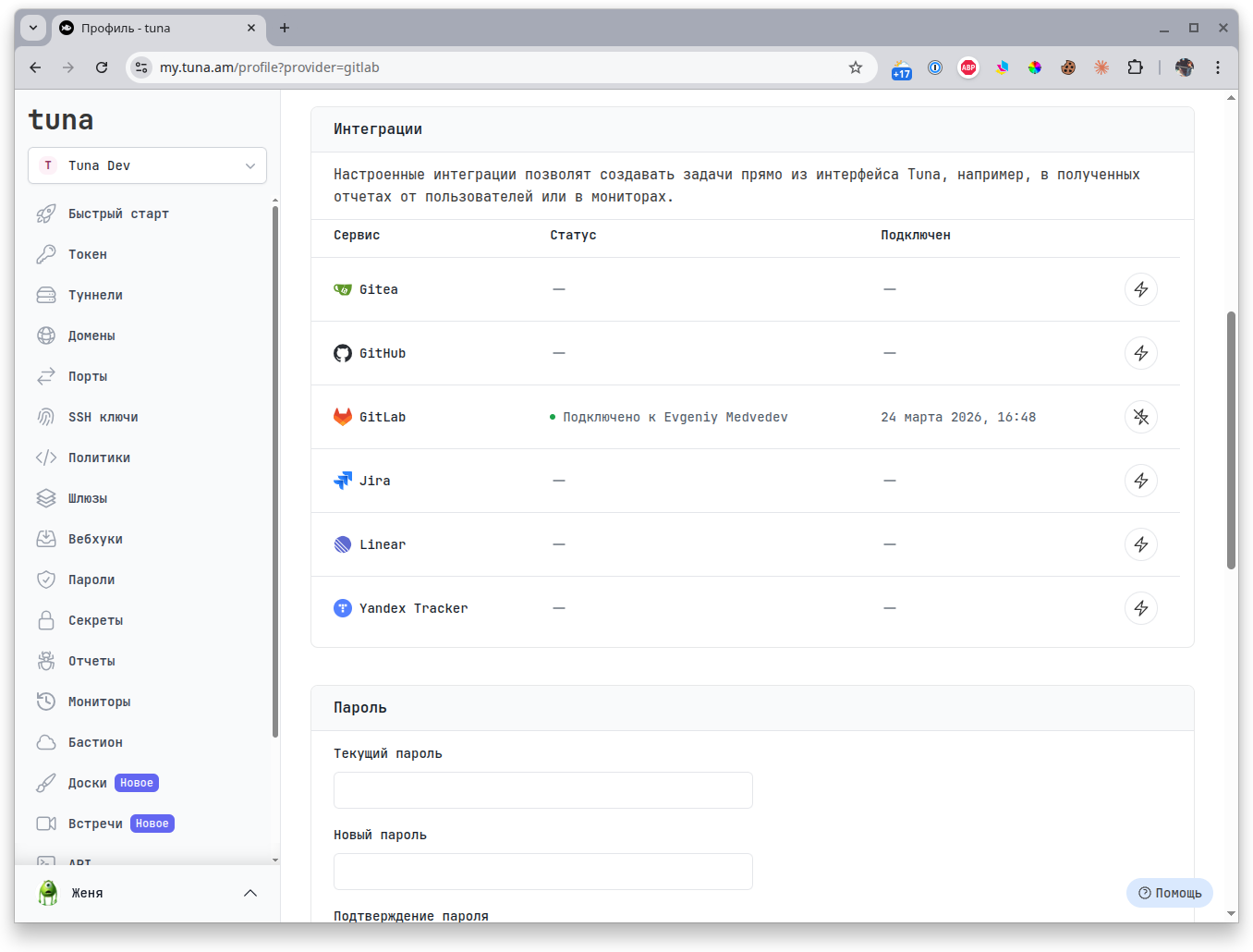Open the Вебхуки sidebar item
Image resolution: width=1253 pixels, height=952 pixels.
coord(95,539)
